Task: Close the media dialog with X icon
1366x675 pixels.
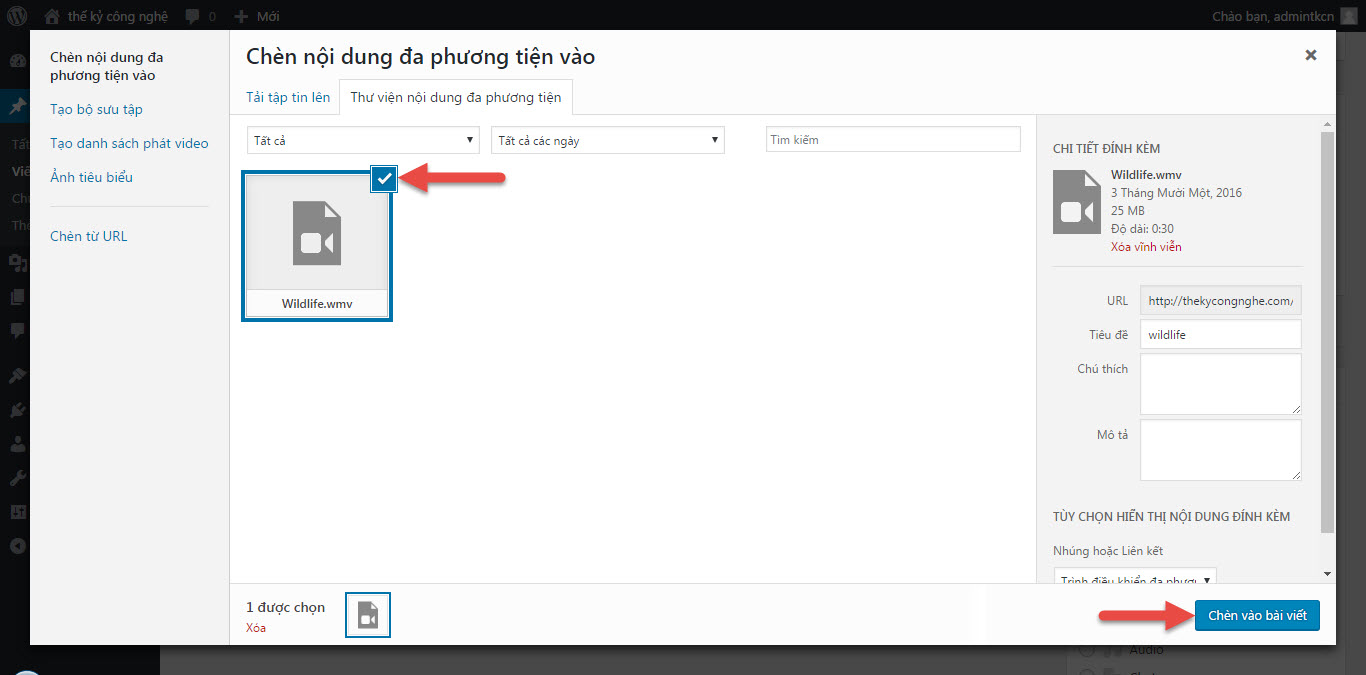Action: (1310, 56)
